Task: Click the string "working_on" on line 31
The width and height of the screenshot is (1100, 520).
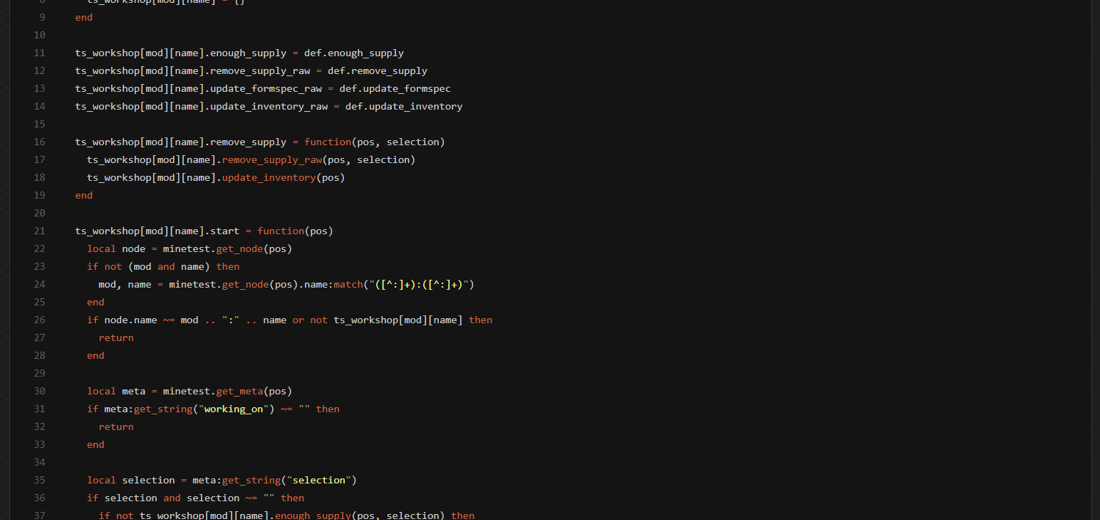Action: click(x=234, y=408)
